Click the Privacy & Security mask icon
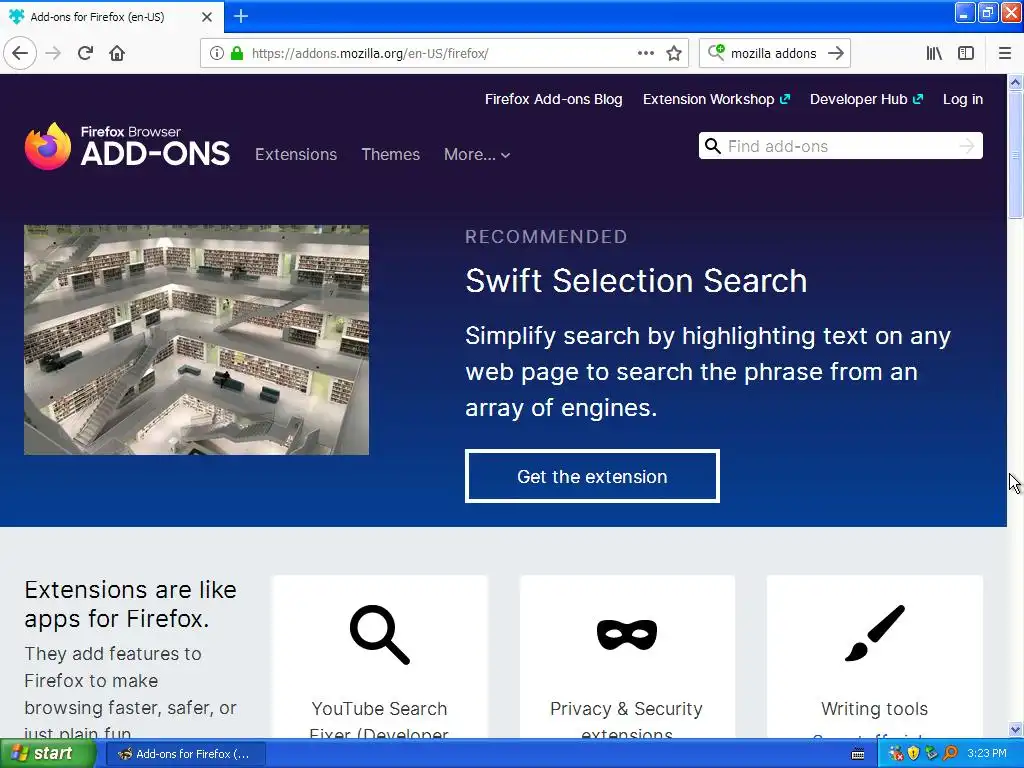 [627, 634]
